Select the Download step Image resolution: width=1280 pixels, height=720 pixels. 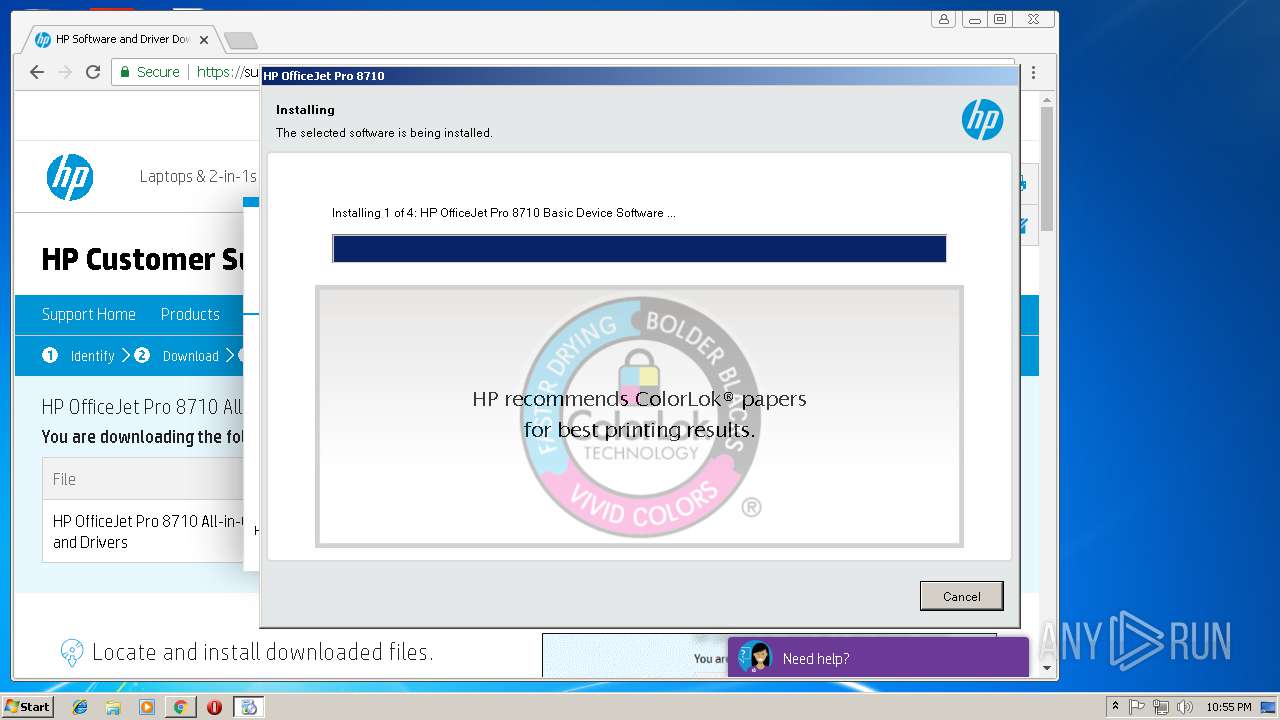coord(177,356)
